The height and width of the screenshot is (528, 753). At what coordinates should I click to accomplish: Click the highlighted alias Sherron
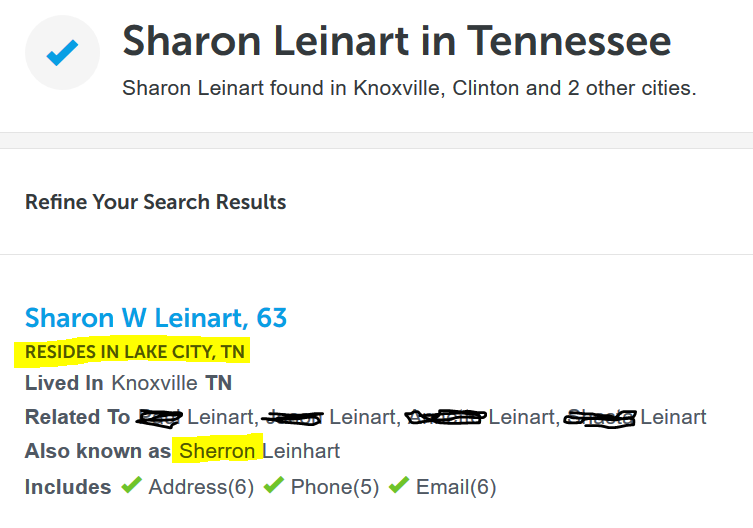pyautogui.click(x=216, y=451)
